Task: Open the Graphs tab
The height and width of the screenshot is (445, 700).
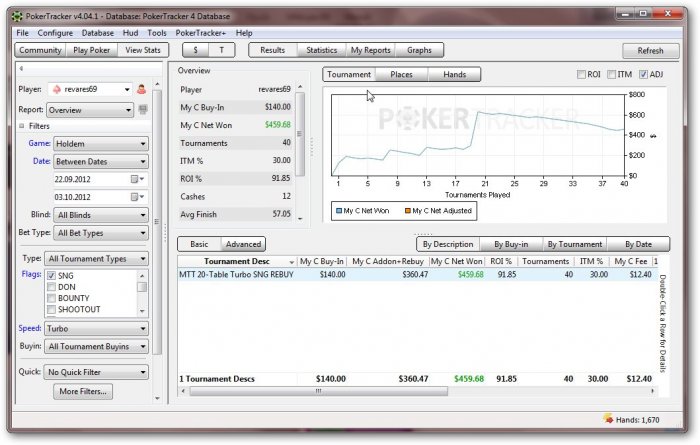Action: coord(419,50)
